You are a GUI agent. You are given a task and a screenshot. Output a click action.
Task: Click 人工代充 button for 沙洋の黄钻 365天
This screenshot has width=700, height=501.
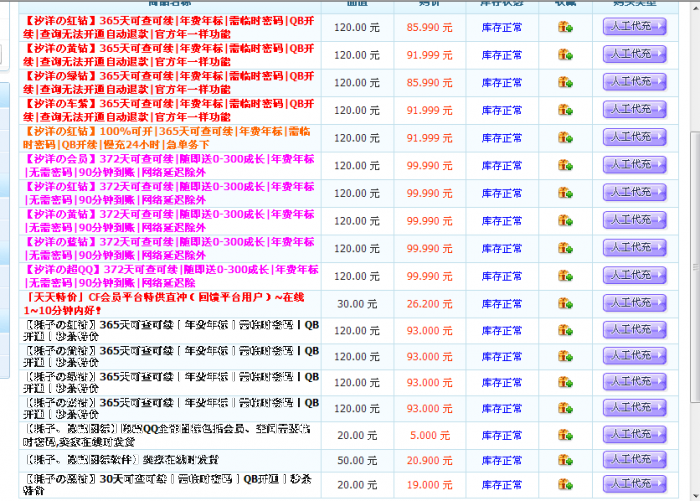tap(634, 54)
